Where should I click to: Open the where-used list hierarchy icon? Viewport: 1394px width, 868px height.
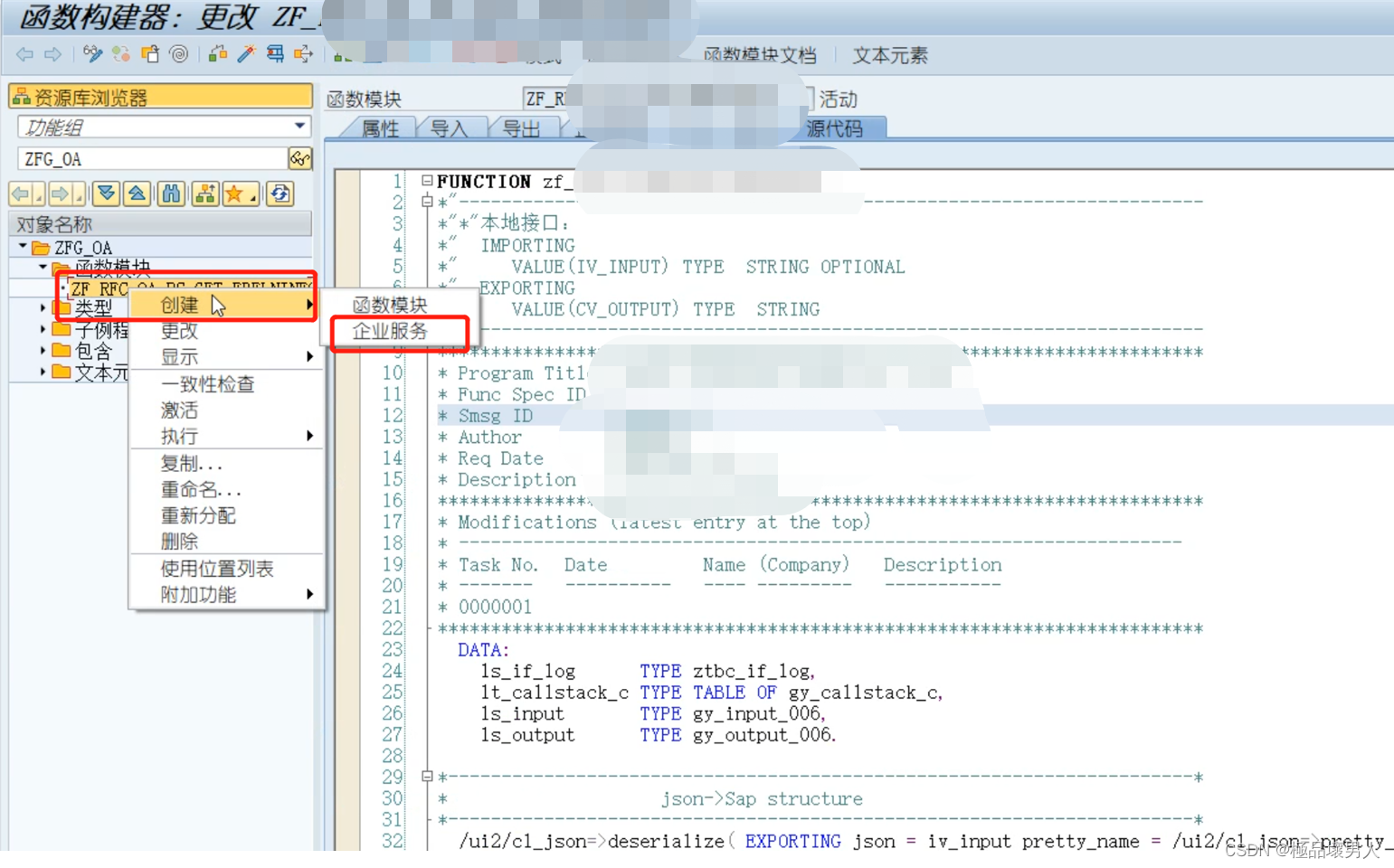click(x=204, y=193)
